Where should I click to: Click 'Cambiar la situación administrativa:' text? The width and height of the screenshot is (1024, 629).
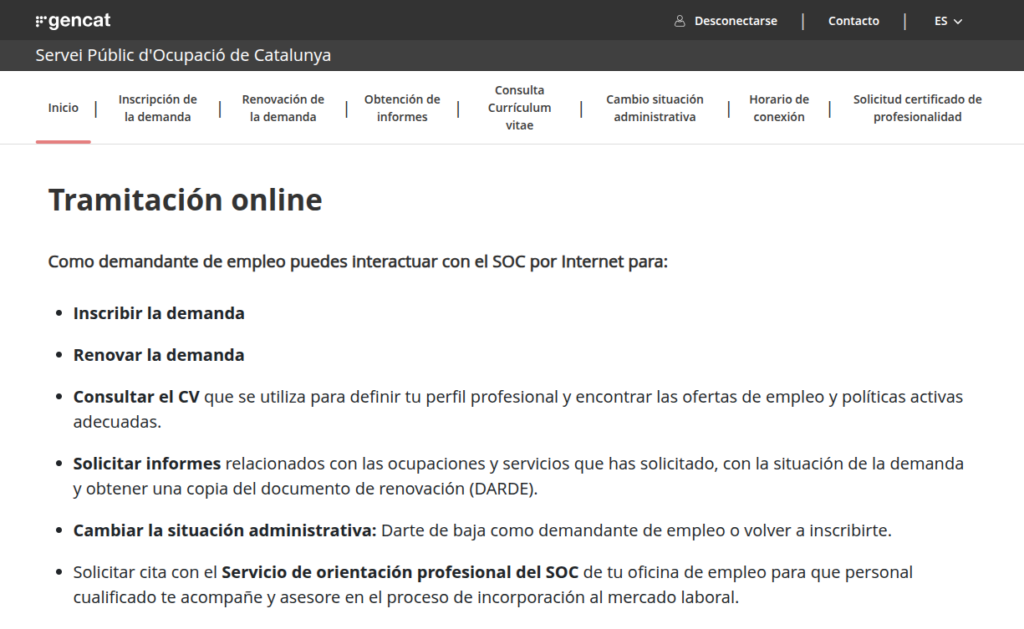(225, 530)
